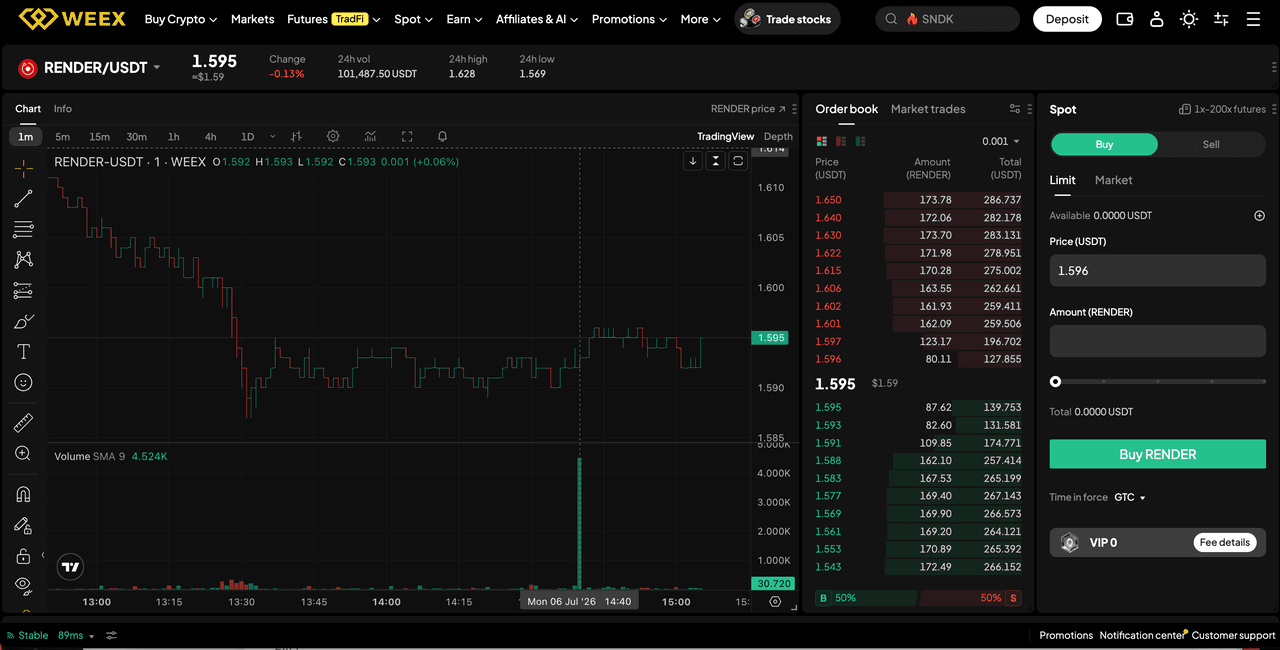The height and width of the screenshot is (650, 1280).
Task: Click the collapse pane arrows button
Action: click(716, 161)
